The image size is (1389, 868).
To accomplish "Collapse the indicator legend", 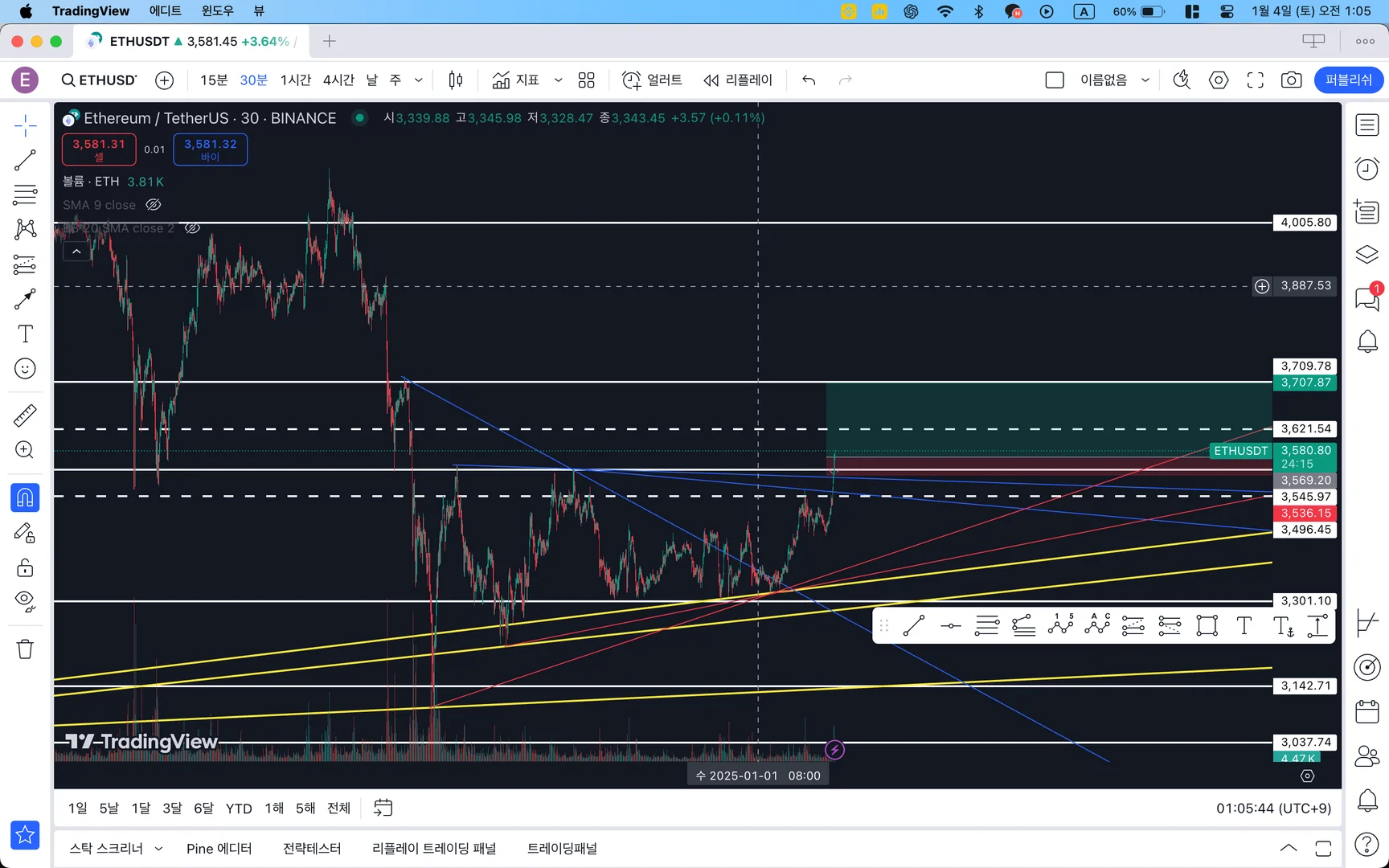I will tap(76, 252).
